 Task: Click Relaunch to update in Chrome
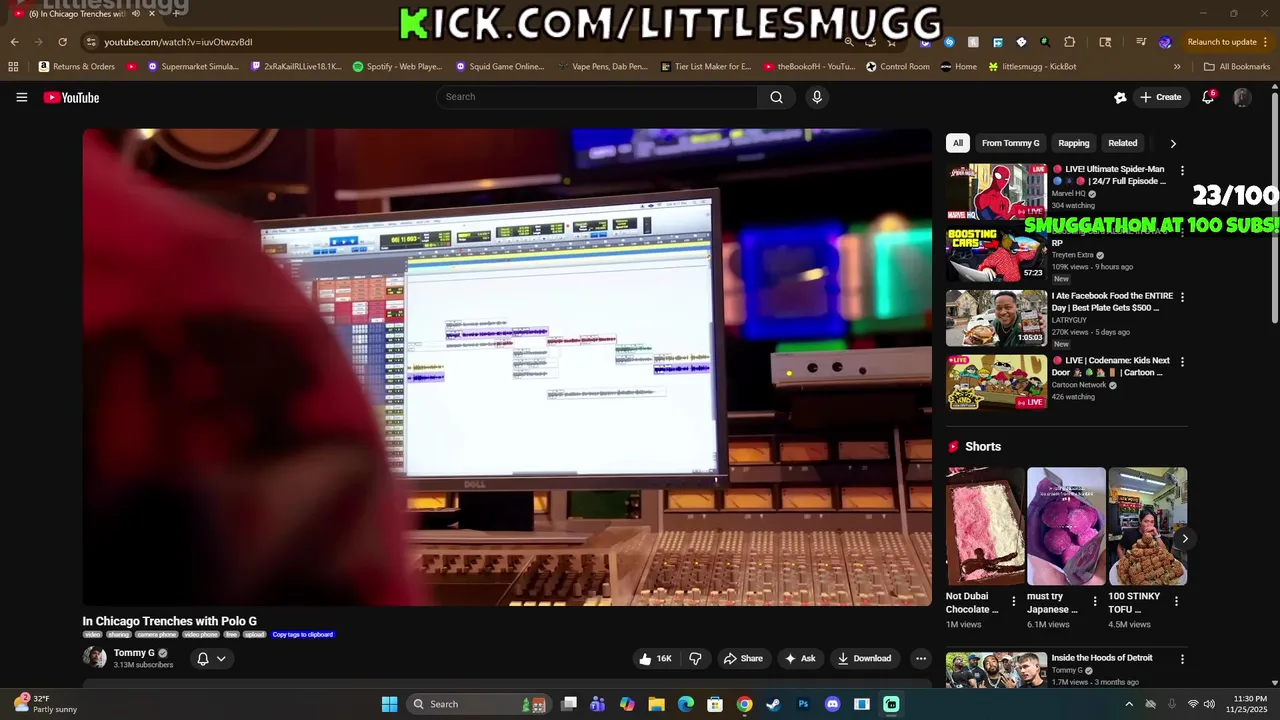click(x=1222, y=42)
